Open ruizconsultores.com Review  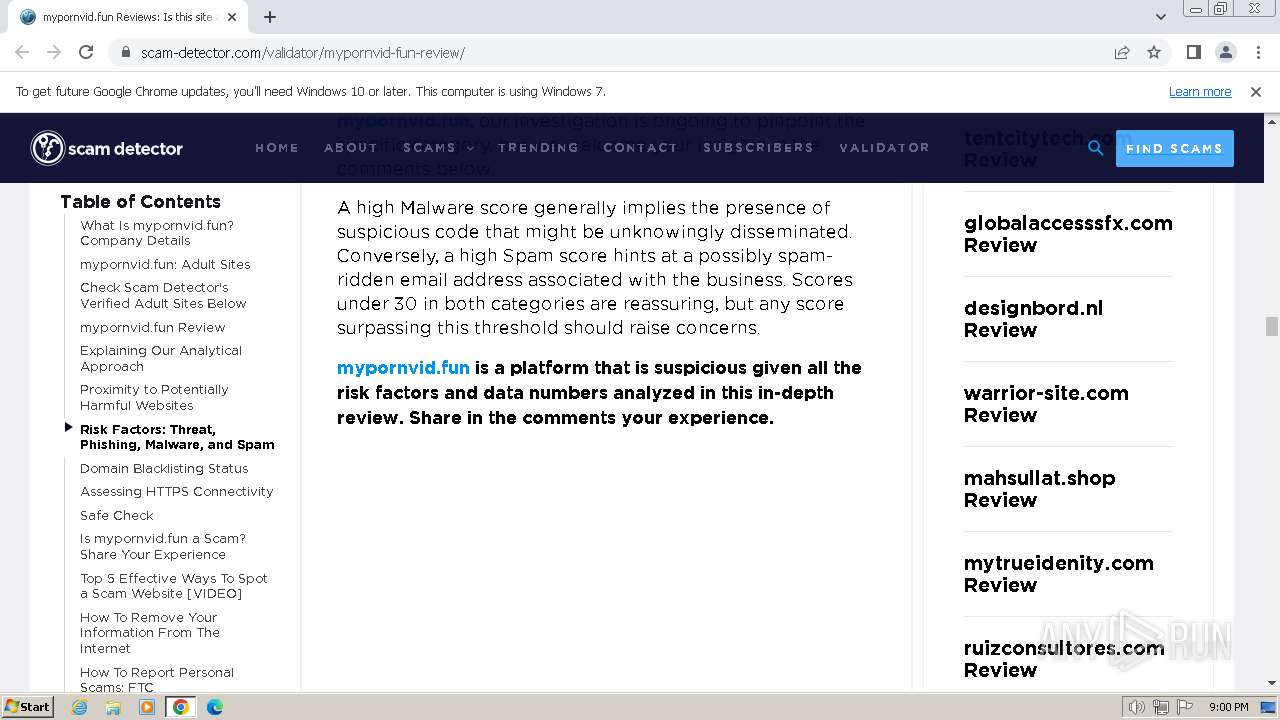coord(1064,659)
